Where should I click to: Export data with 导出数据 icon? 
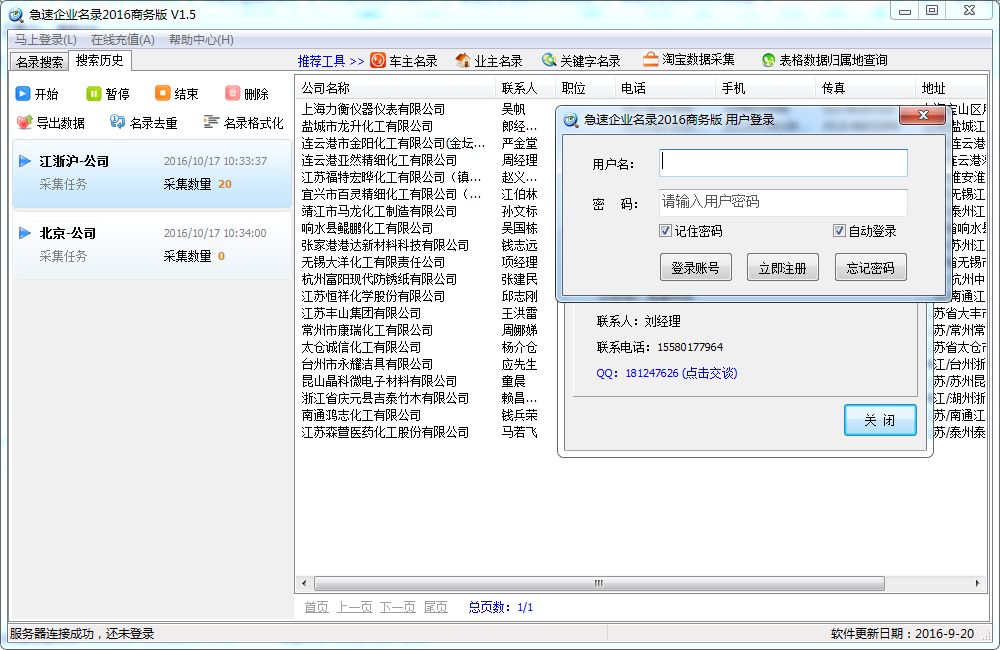coord(25,123)
